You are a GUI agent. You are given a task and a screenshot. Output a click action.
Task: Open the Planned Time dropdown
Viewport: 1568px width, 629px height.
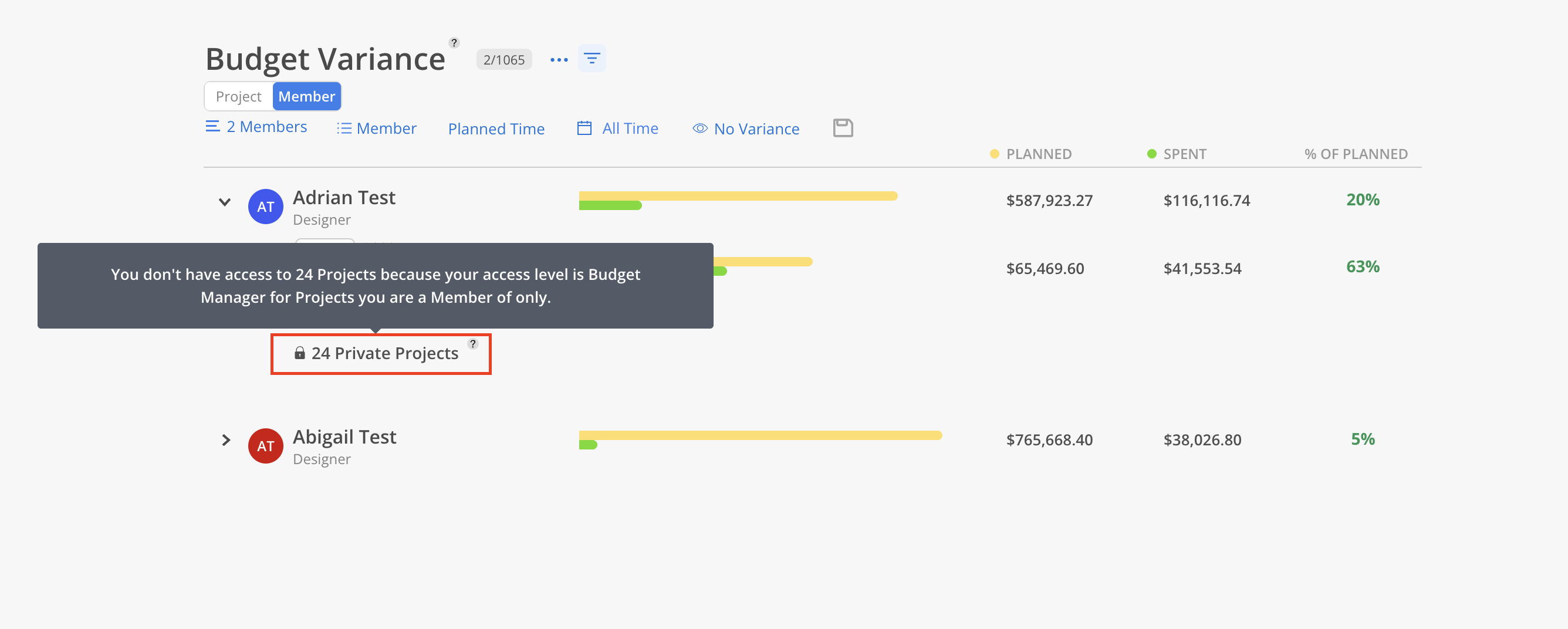[496, 129]
